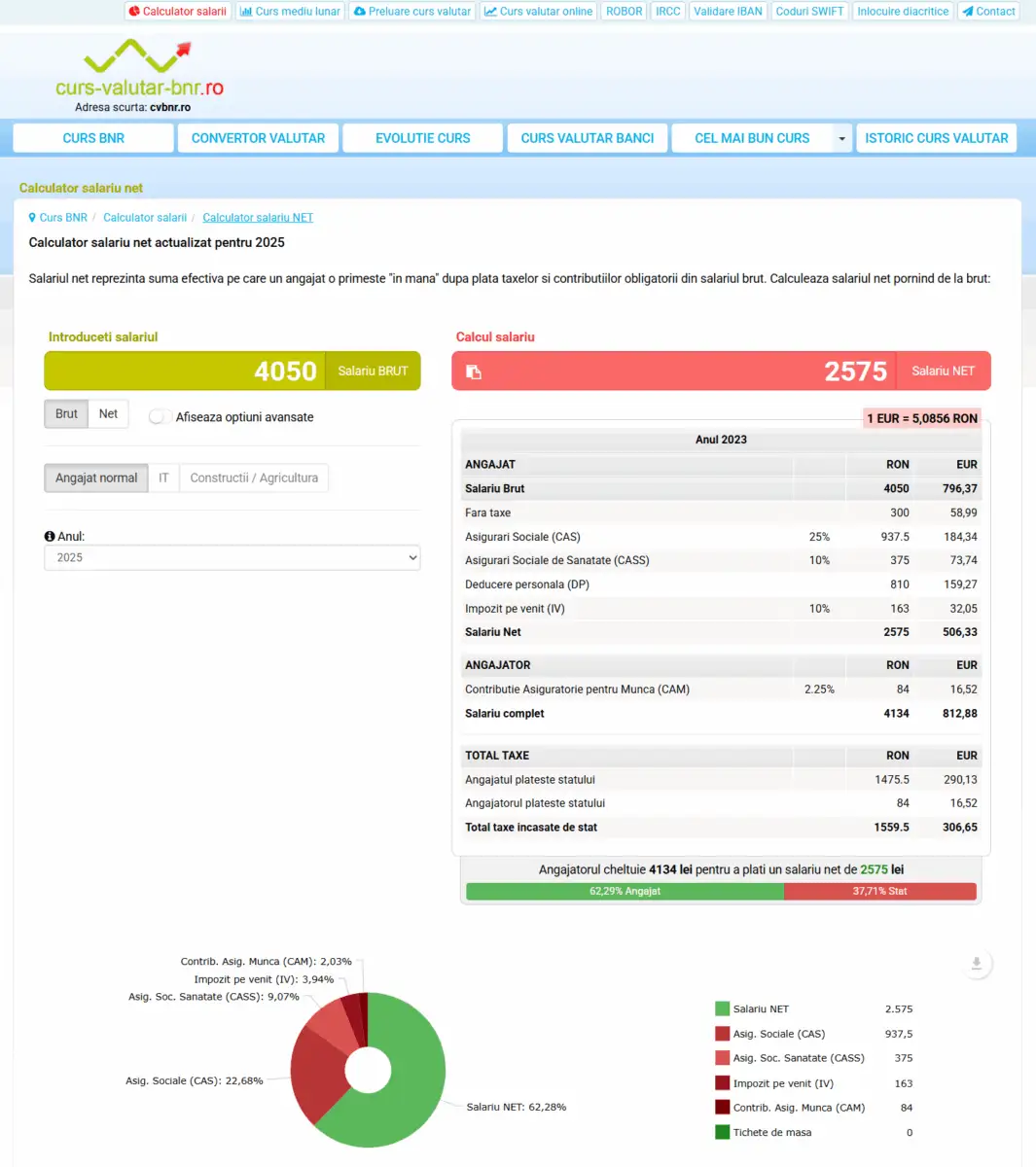Viewport: 1036px width, 1167px height.
Task: Open the IRCC link
Action: [668, 12]
